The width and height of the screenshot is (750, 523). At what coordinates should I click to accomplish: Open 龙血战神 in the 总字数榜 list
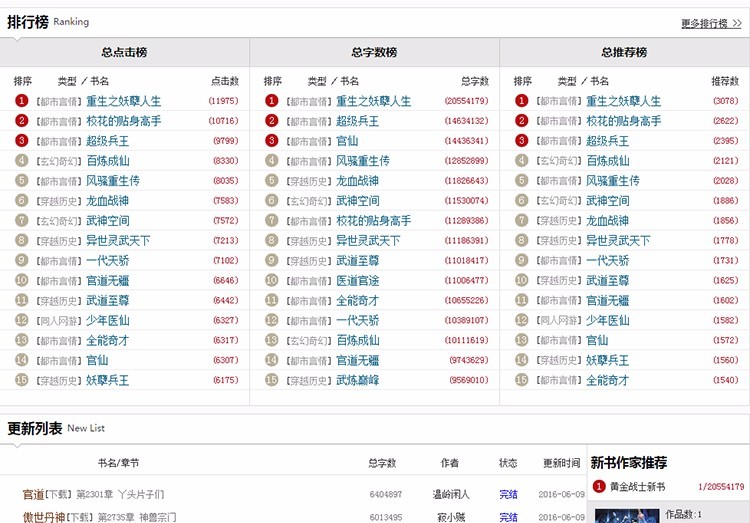coord(358,181)
